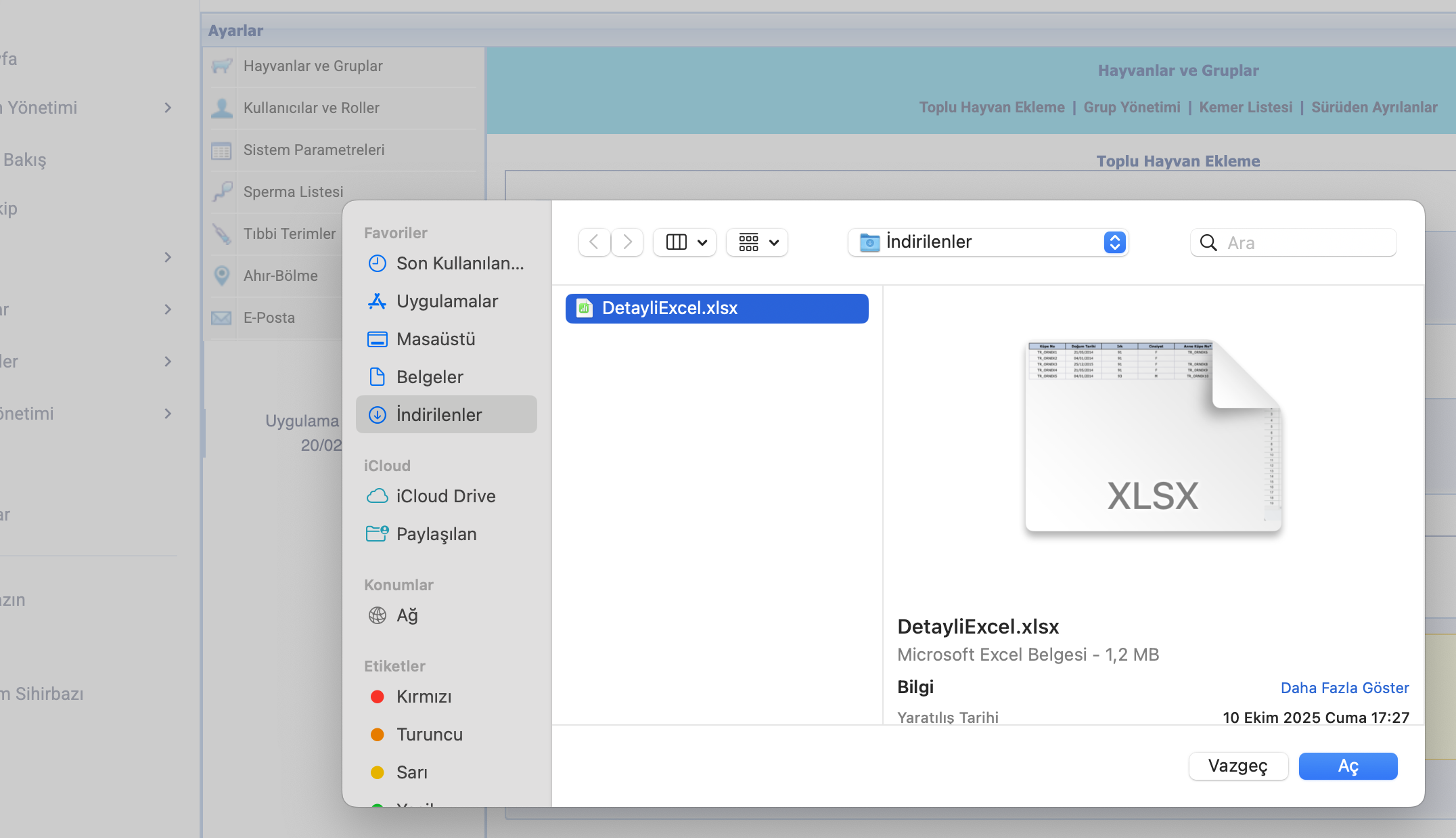Select iCloud Drive in sidebar
This screenshot has width=1456, height=838.
click(445, 496)
